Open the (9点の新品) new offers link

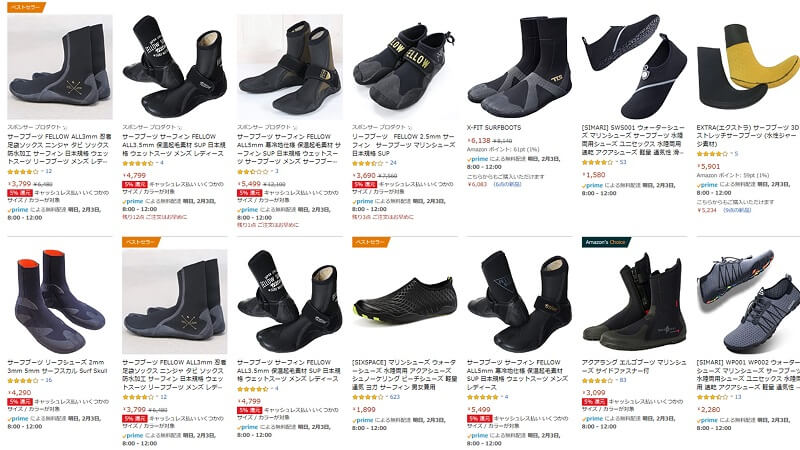[737, 210]
